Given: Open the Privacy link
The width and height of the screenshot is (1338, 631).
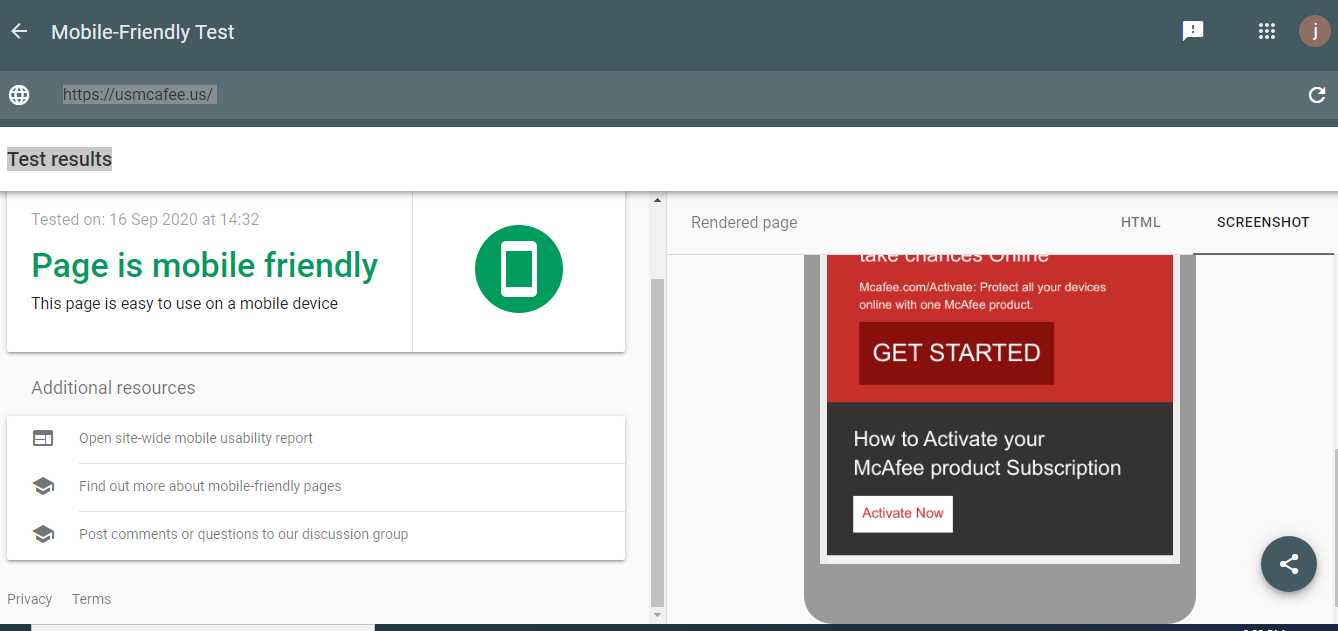Looking at the screenshot, I should tap(29, 599).
